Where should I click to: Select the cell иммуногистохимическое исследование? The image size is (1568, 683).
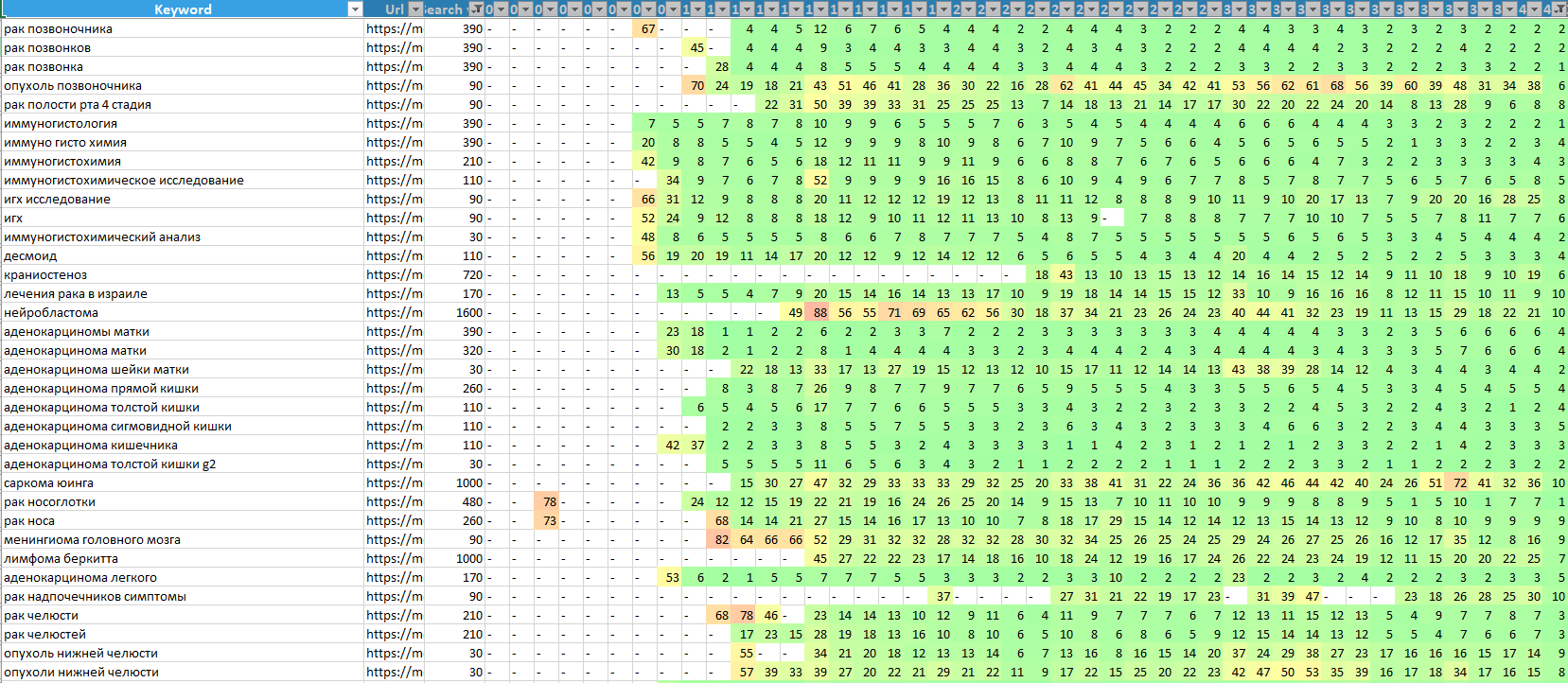[x=124, y=181]
